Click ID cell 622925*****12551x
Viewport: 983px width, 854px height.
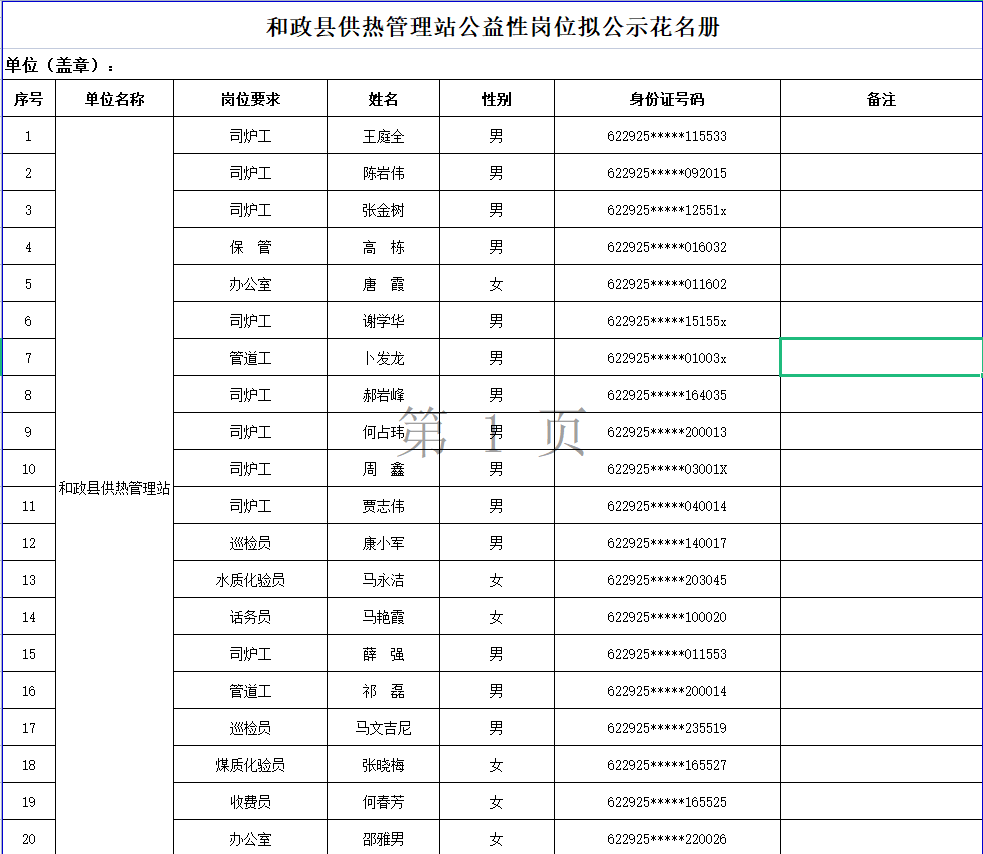click(x=667, y=209)
